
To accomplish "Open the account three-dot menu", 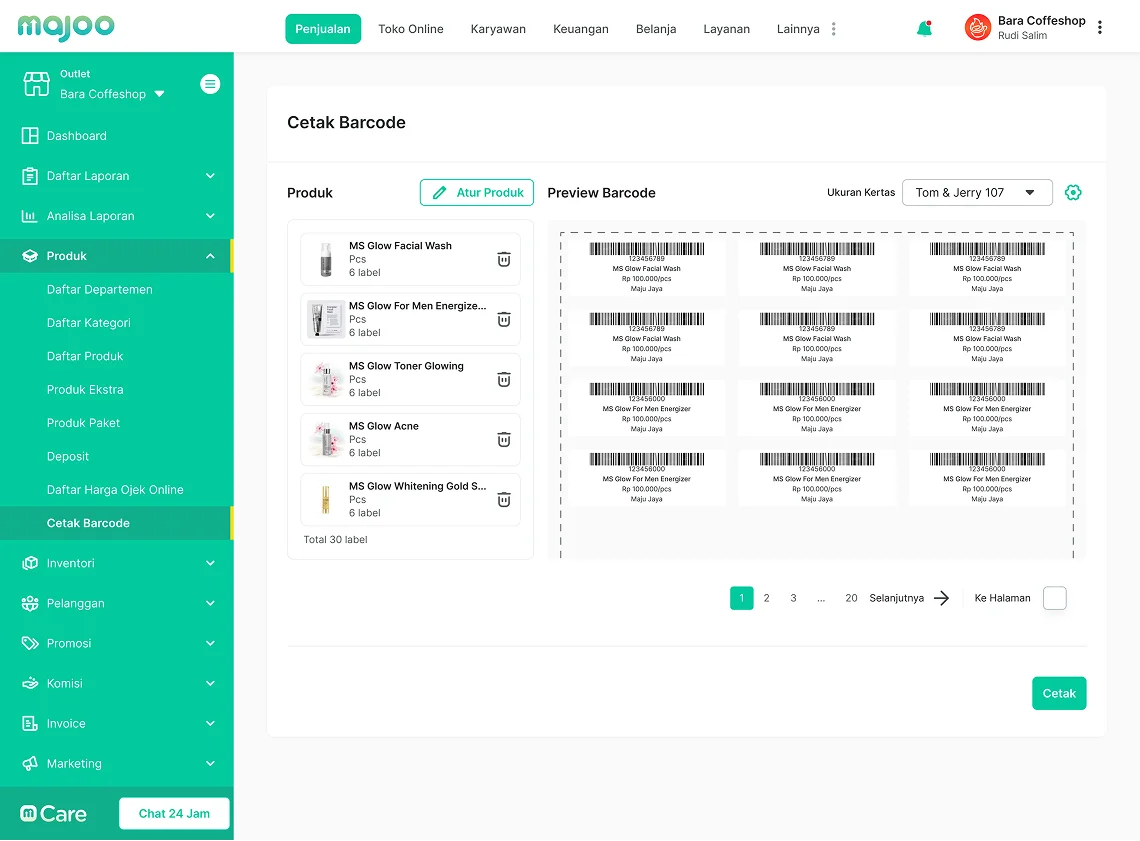I will (x=1099, y=28).
